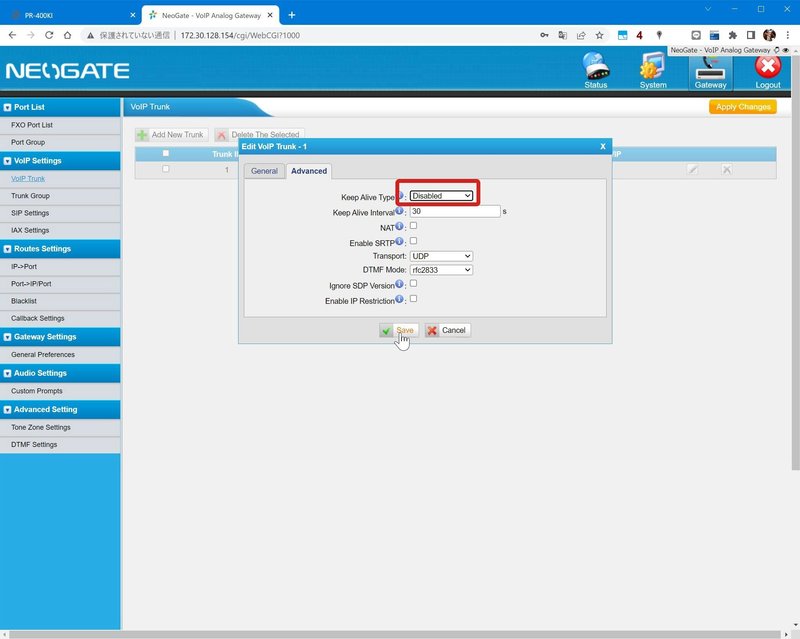Screen dimensions: 800x639
Task: Go to browser home page icon
Action: tap(67, 35)
